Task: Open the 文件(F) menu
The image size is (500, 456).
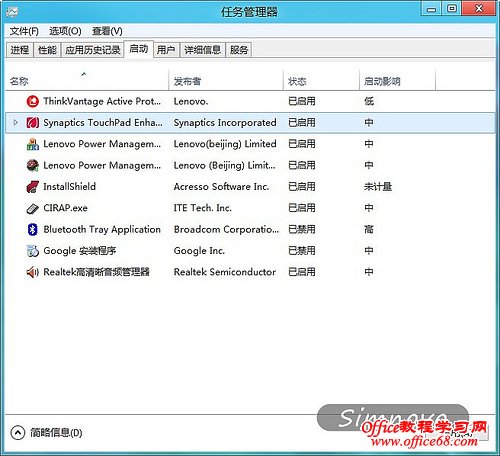Action: (x=24, y=31)
